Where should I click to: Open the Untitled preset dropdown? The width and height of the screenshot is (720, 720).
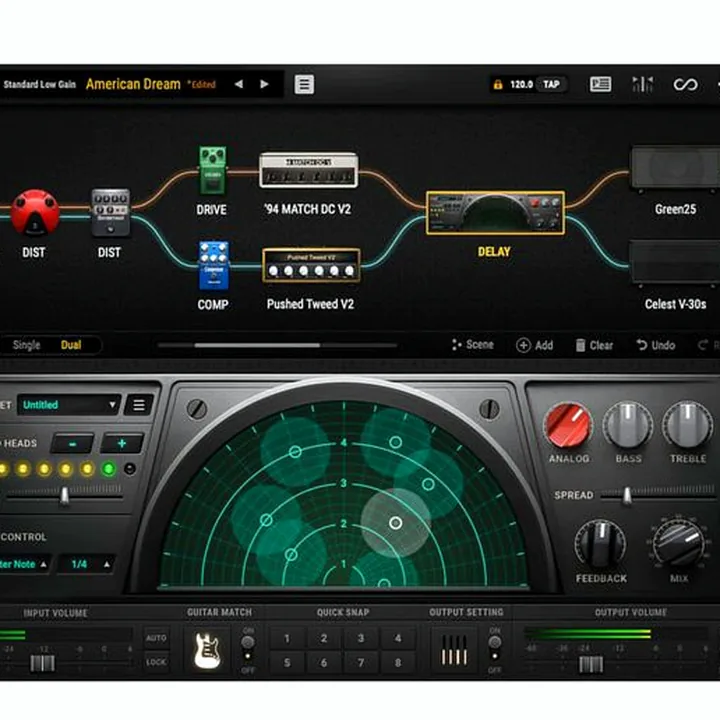pyautogui.click(x=69, y=405)
